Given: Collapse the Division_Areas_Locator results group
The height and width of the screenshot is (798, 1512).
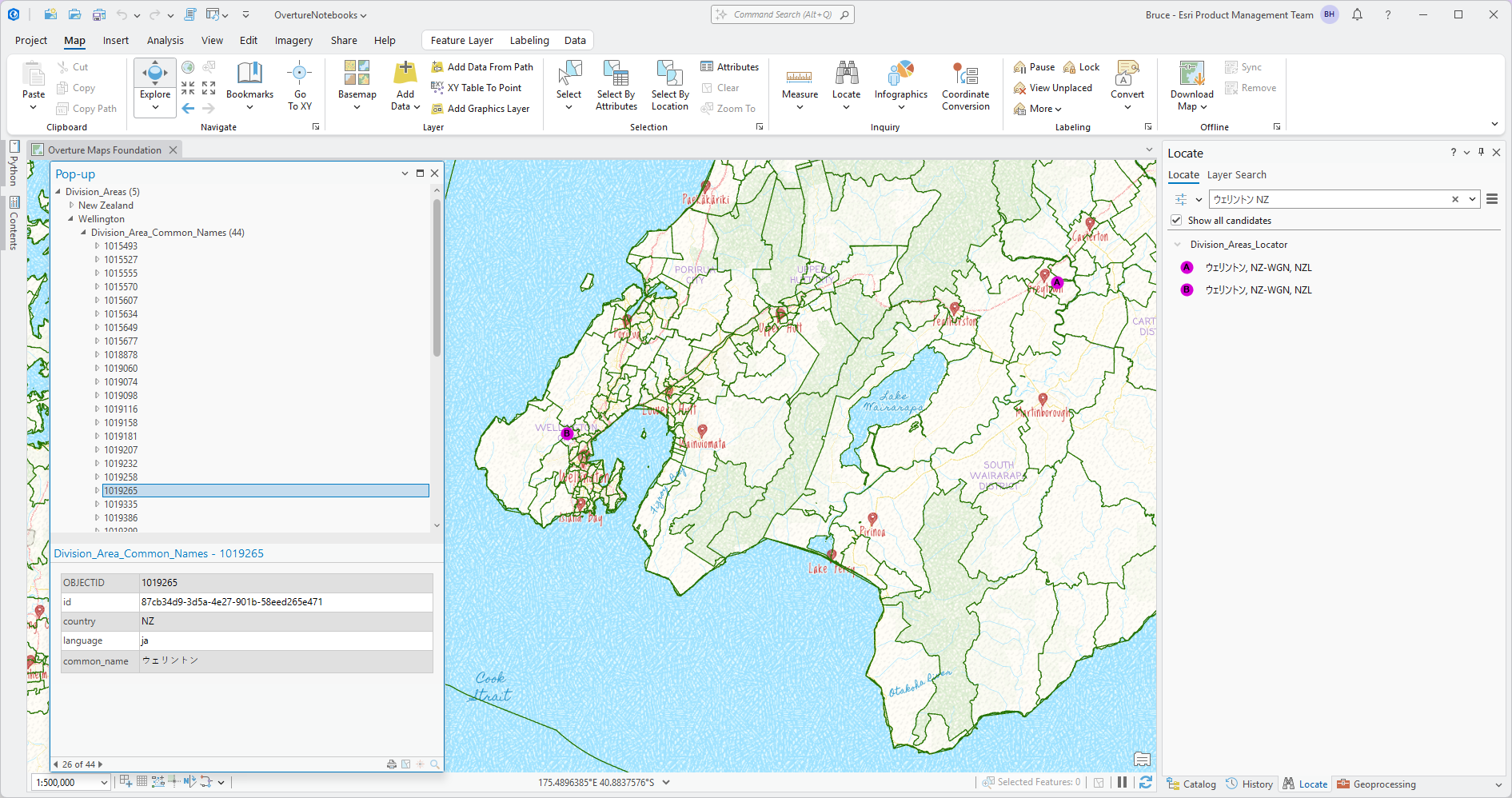Looking at the screenshot, I should coord(1177,245).
